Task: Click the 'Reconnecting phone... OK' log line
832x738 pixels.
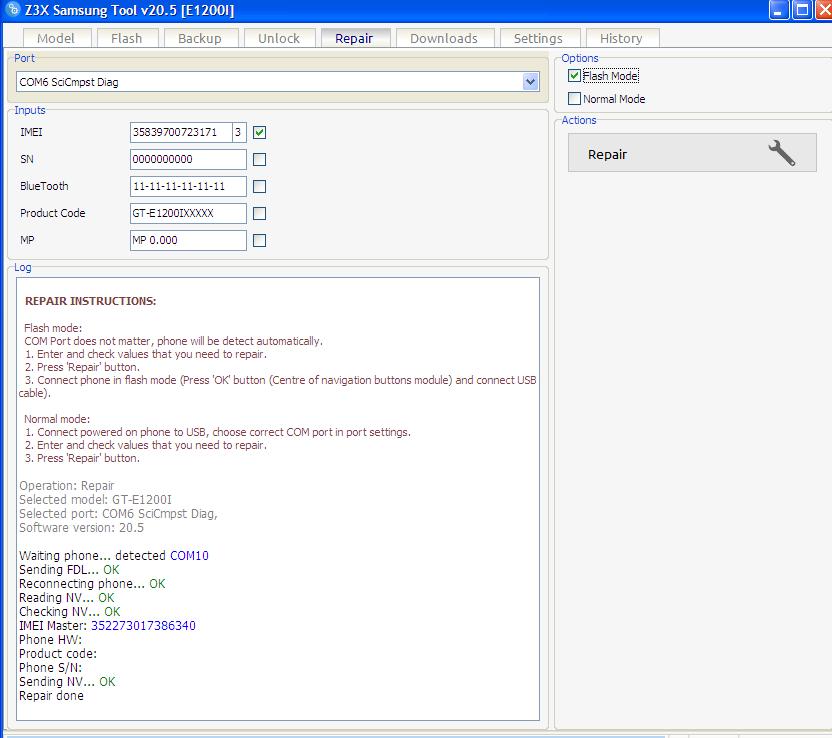Action: pos(92,584)
